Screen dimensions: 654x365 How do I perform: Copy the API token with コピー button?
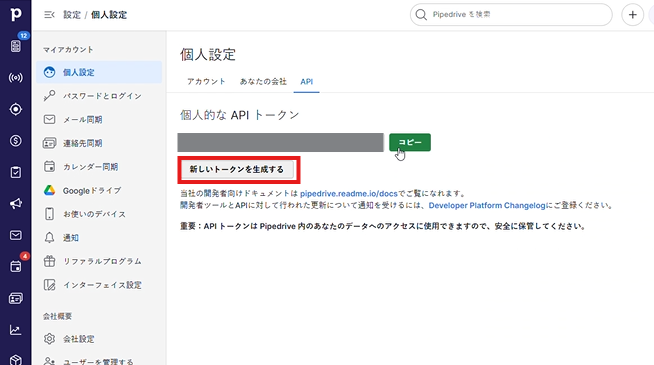coord(410,142)
